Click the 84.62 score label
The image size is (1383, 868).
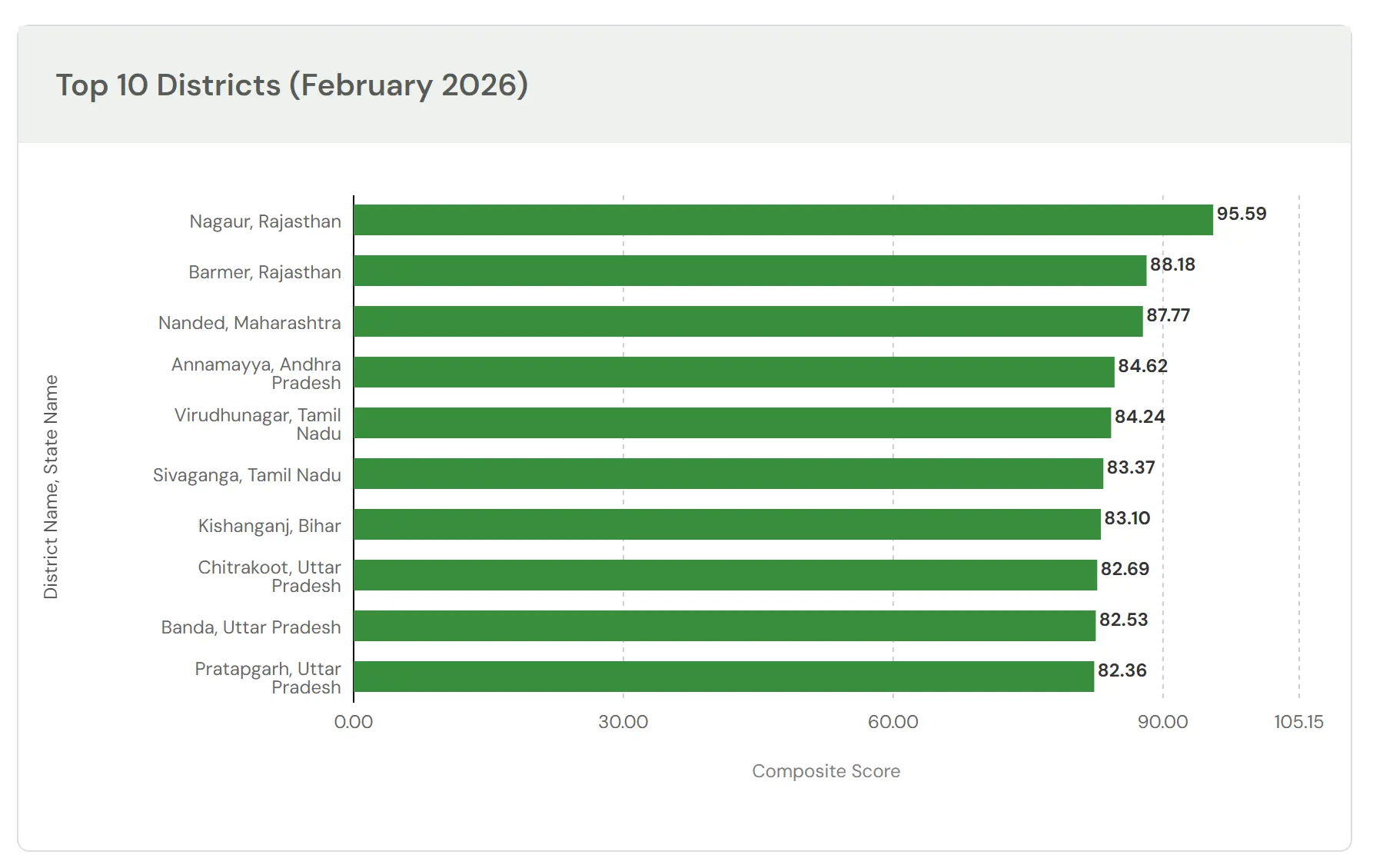tap(1142, 366)
